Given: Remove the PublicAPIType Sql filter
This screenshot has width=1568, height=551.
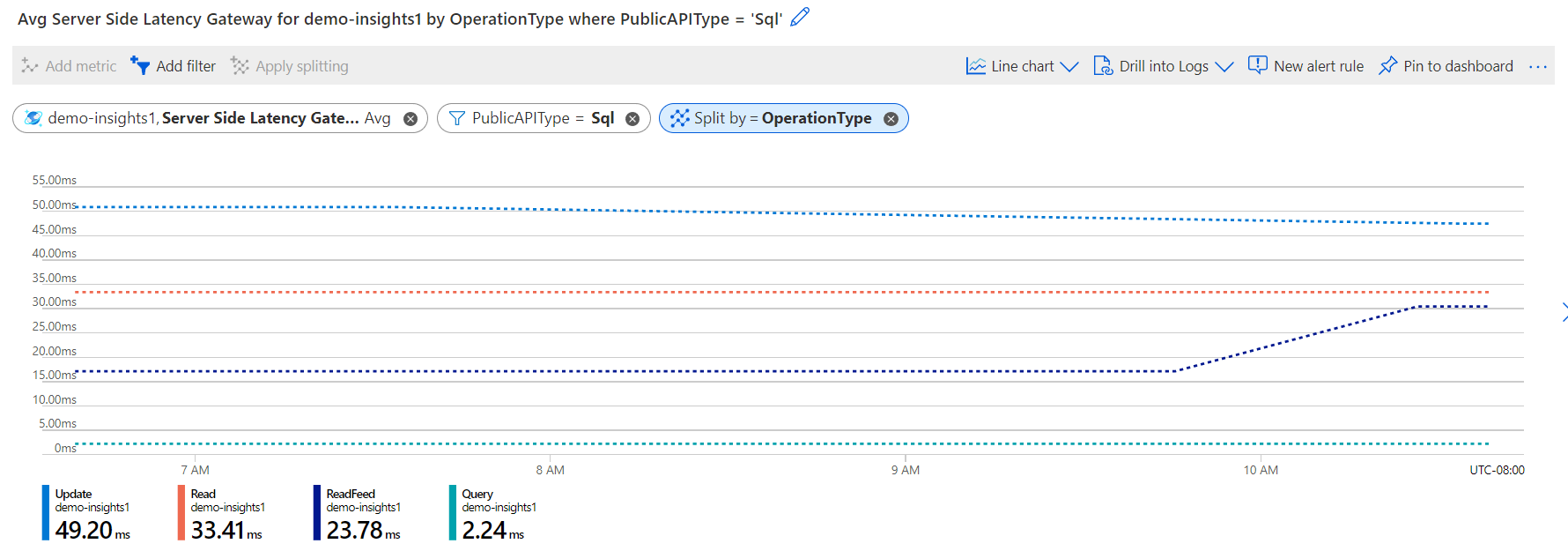Looking at the screenshot, I should pyautogui.click(x=632, y=119).
